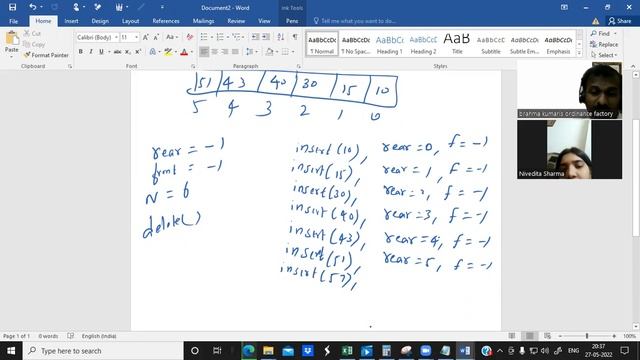Increase paragraph indent
The height and width of the screenshot is (360, 640).
click(266, 37)
